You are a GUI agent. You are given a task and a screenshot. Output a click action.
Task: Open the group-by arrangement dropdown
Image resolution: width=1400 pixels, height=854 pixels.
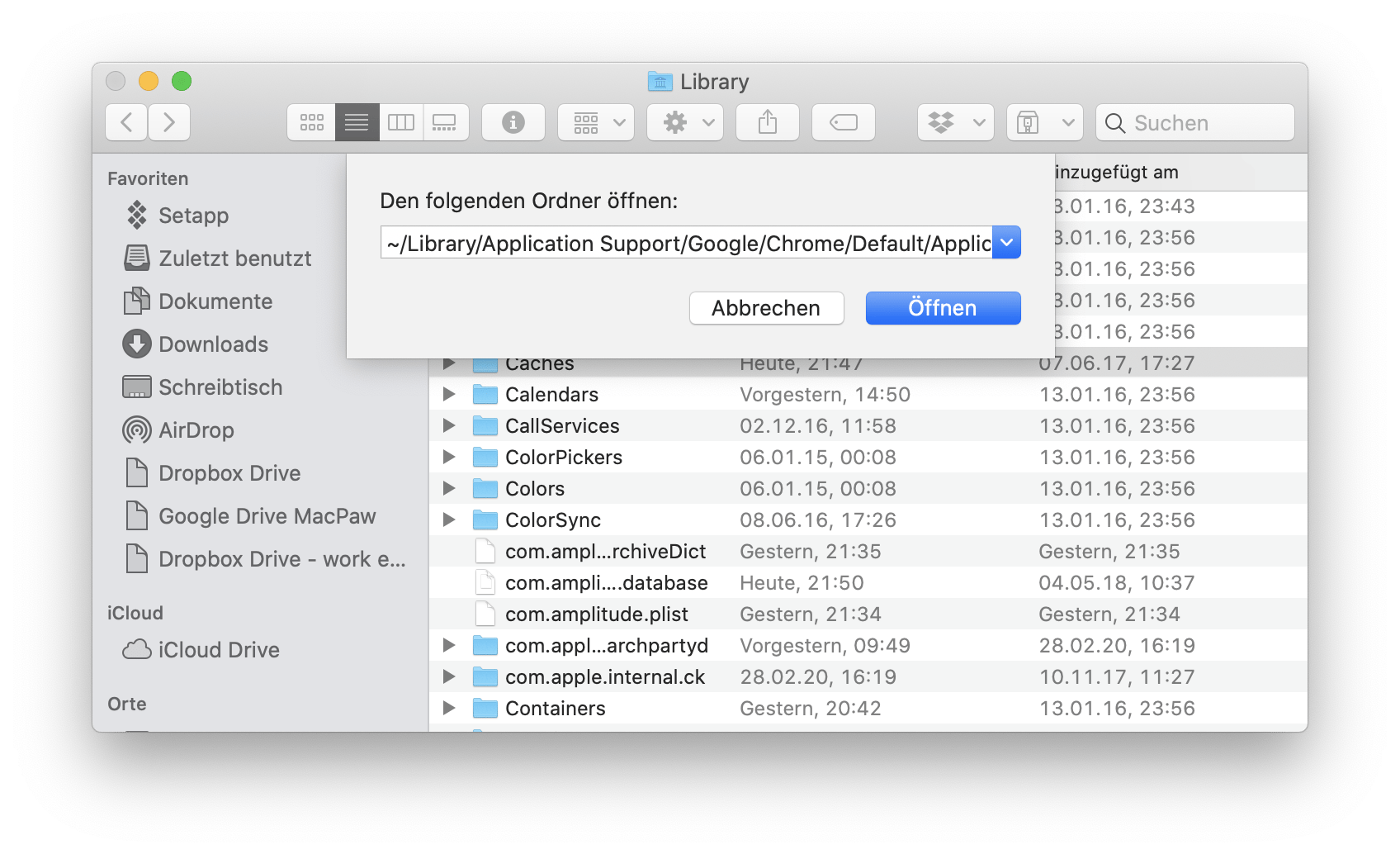tap(596, 122)
